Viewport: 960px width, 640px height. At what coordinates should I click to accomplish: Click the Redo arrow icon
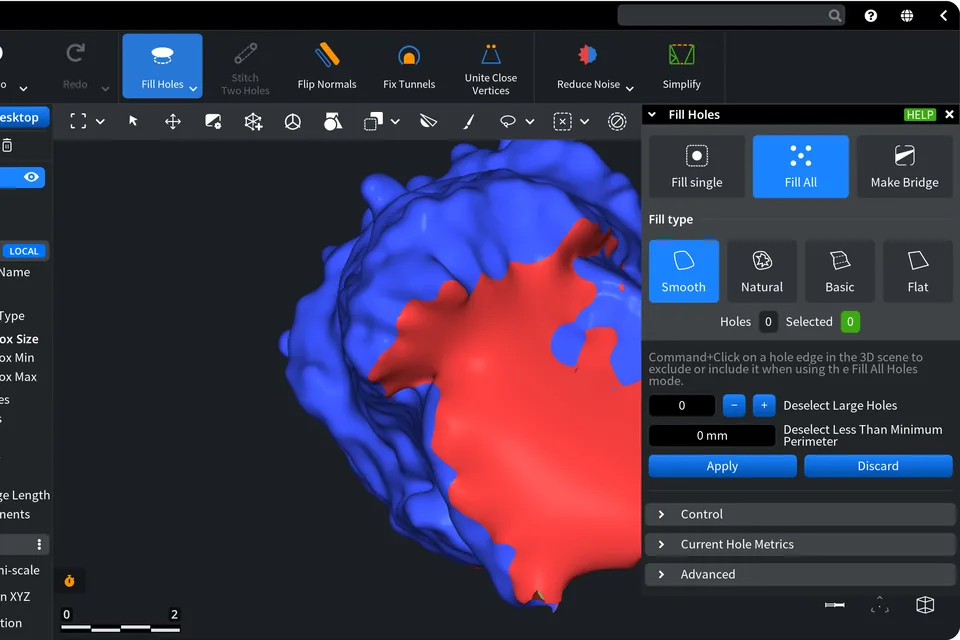pos(75,54)
